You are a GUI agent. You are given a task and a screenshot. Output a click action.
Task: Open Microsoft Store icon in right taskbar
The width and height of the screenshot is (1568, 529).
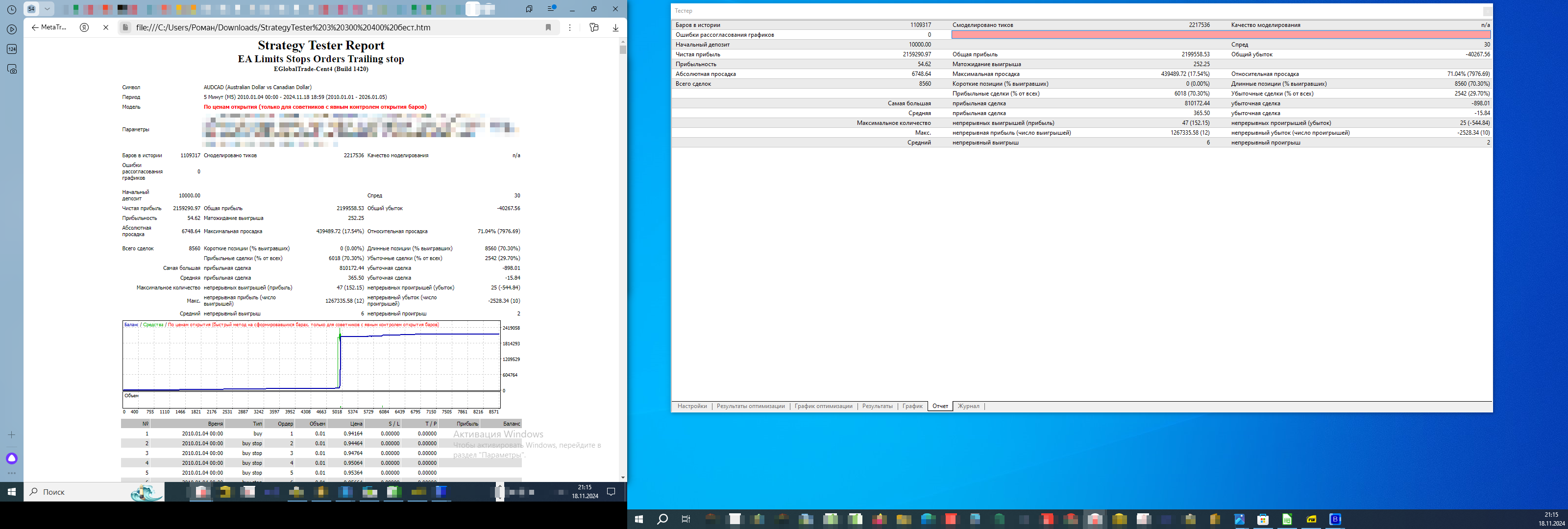[1263, 519]
